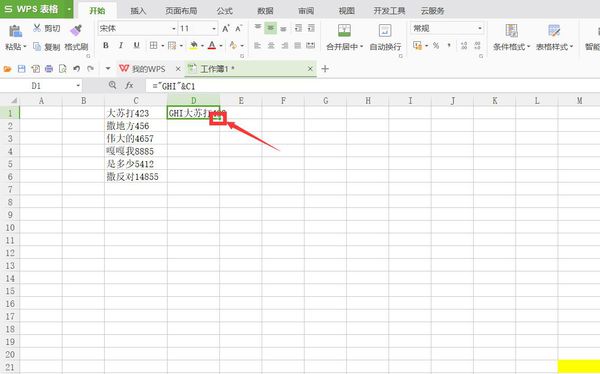
Task: Open the Name Box dropdown next to D1
Action: pyautogui.click(x=78, y=86)
